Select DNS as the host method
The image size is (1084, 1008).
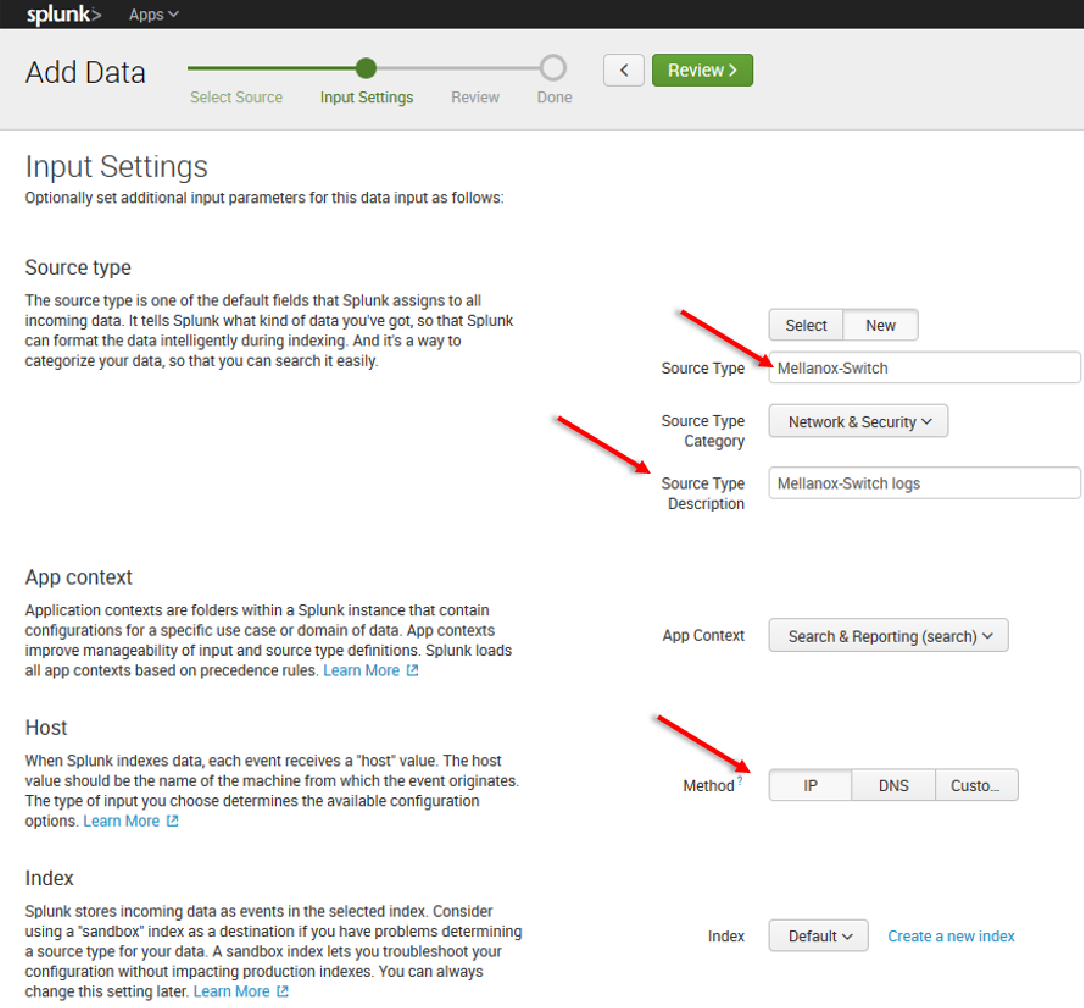893,785
